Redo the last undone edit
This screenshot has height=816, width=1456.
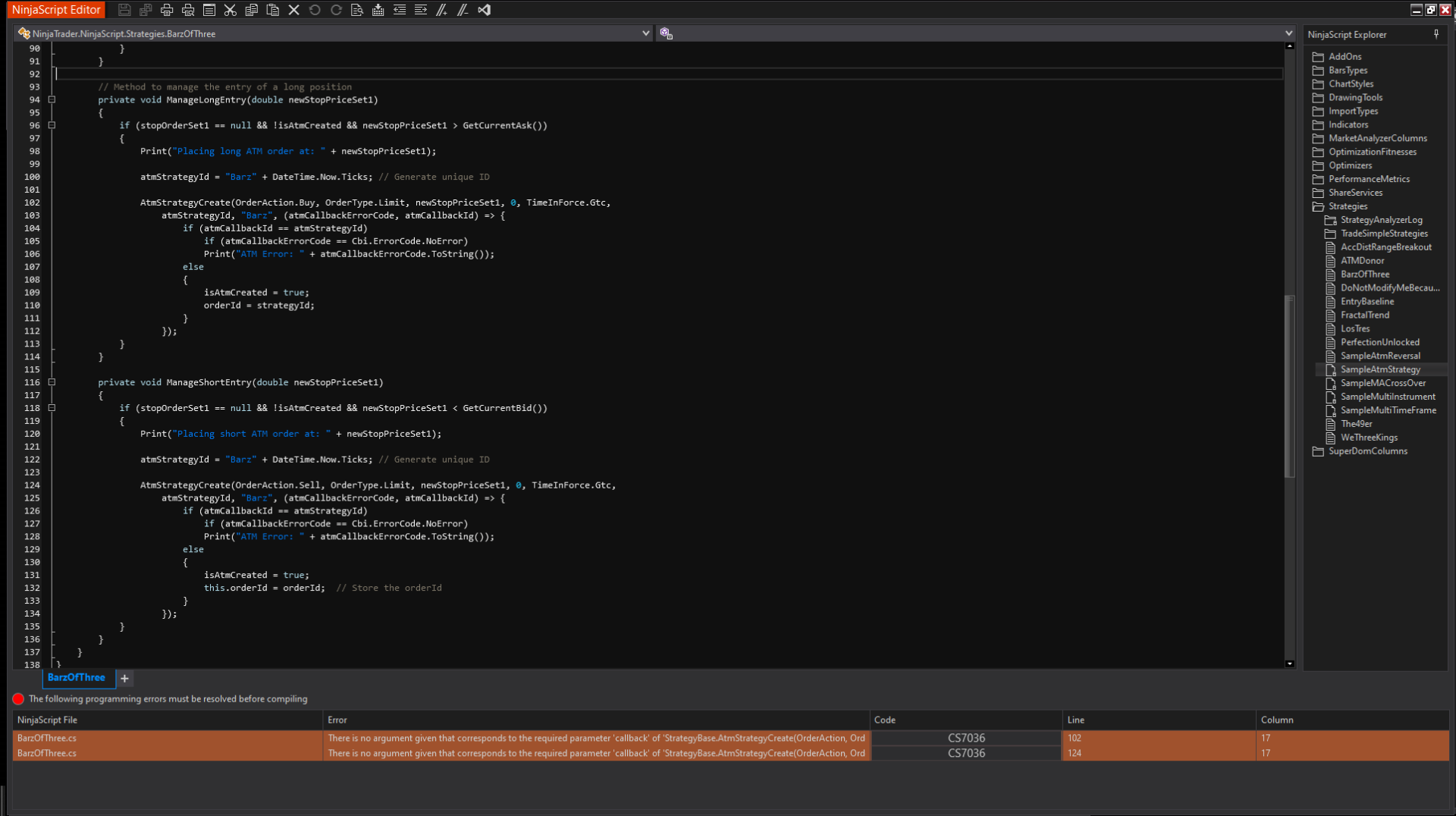point(336,10)
